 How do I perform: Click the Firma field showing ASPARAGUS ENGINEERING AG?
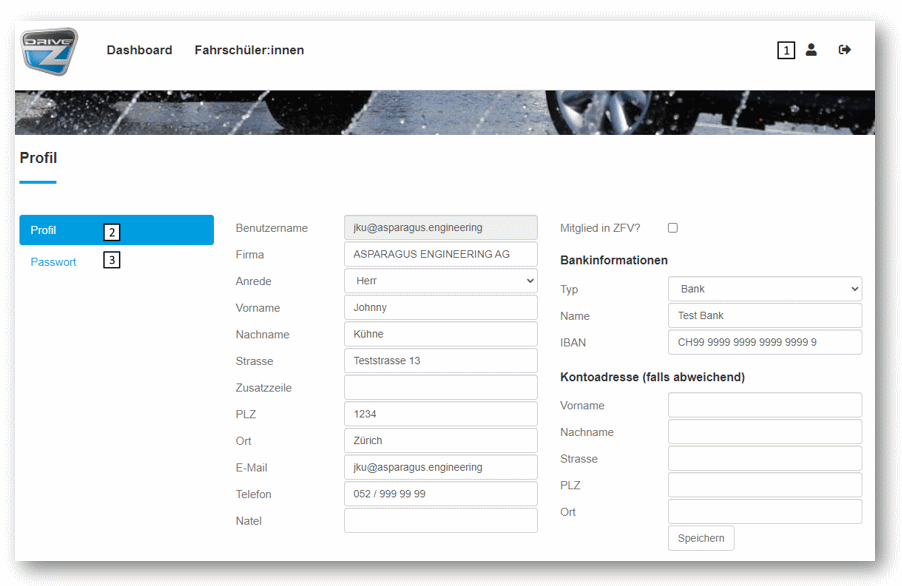[x=440, y=253]
